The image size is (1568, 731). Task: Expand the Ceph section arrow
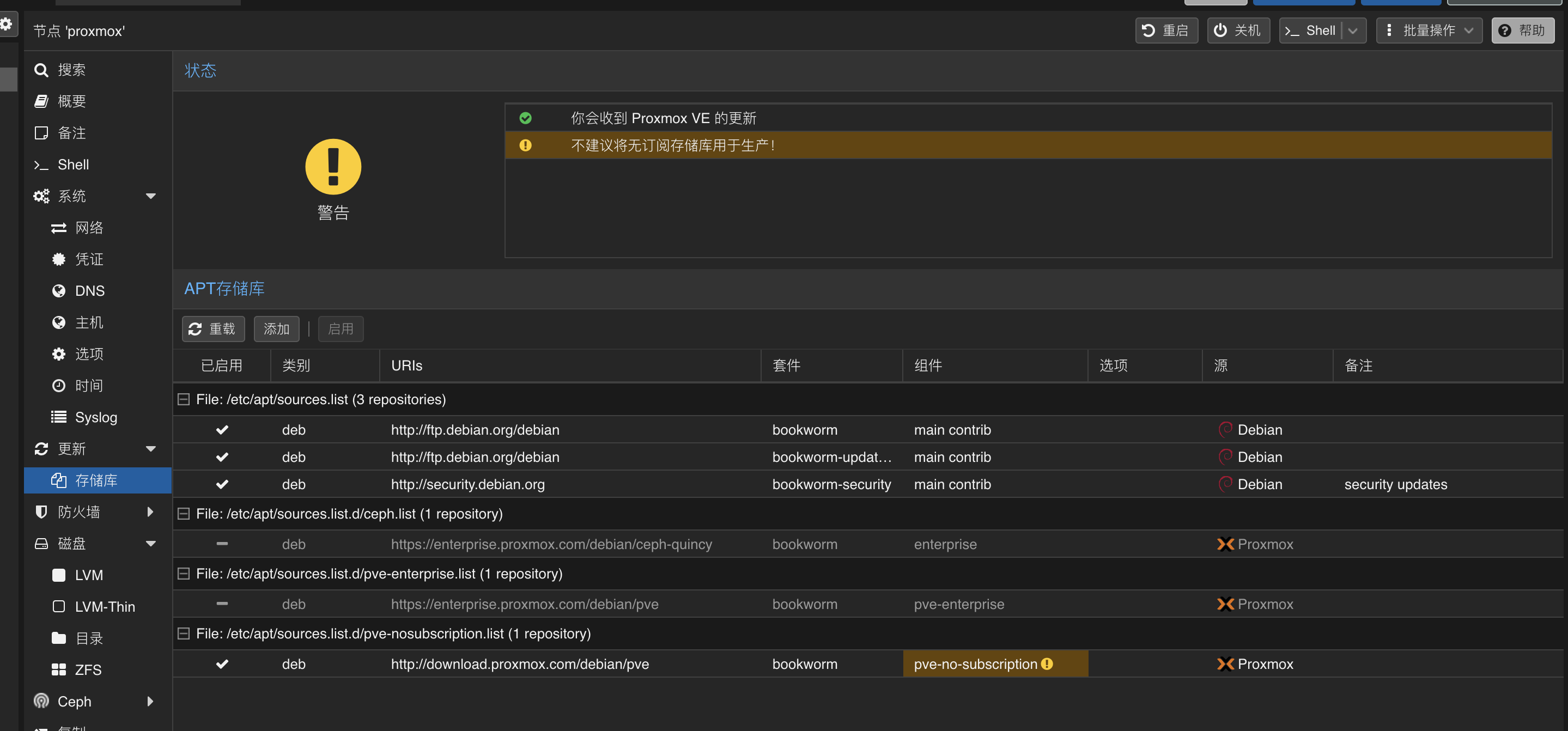click(150, 701)
